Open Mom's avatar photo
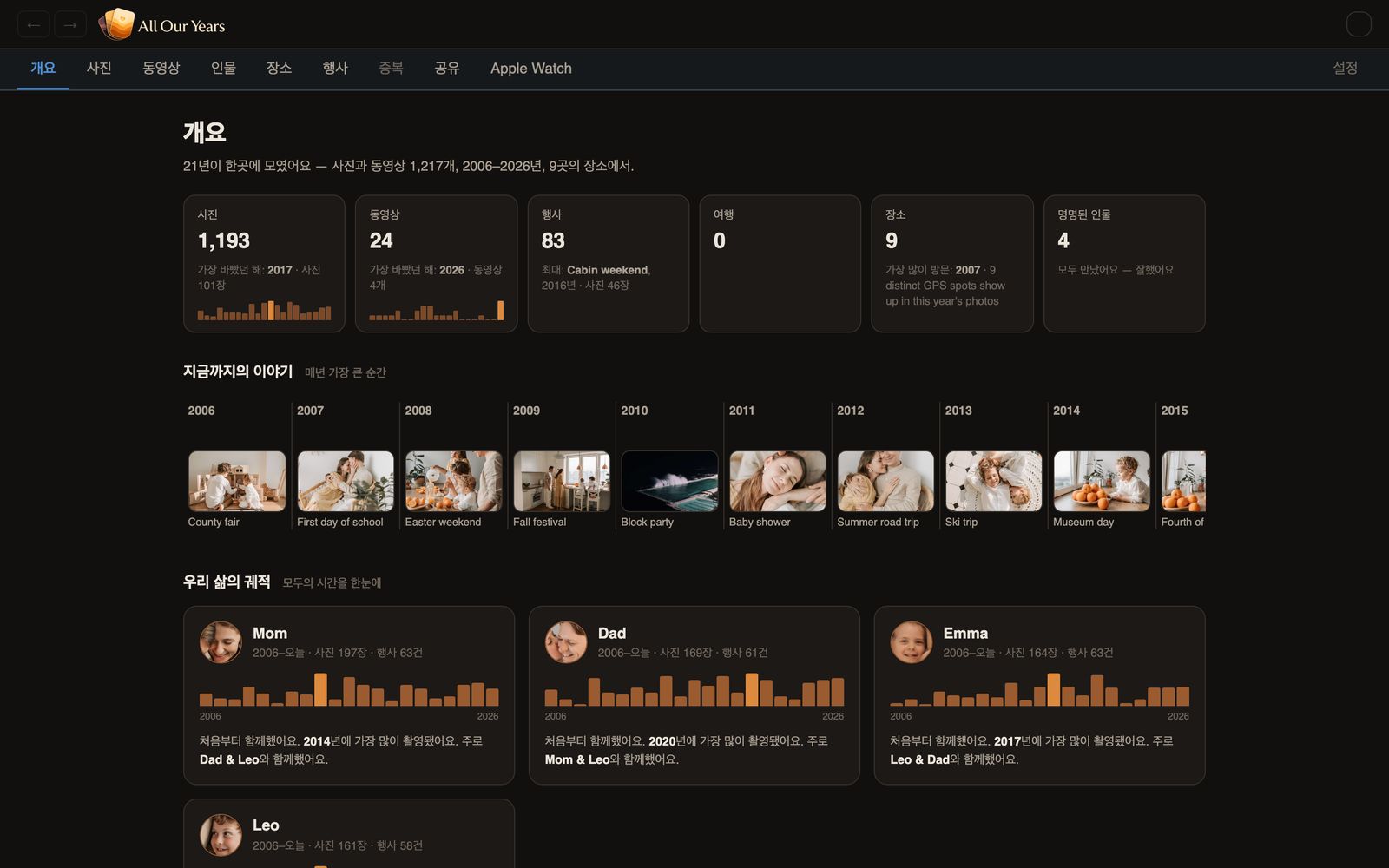This screenshot has width=1389, height=868. point(221,642)
